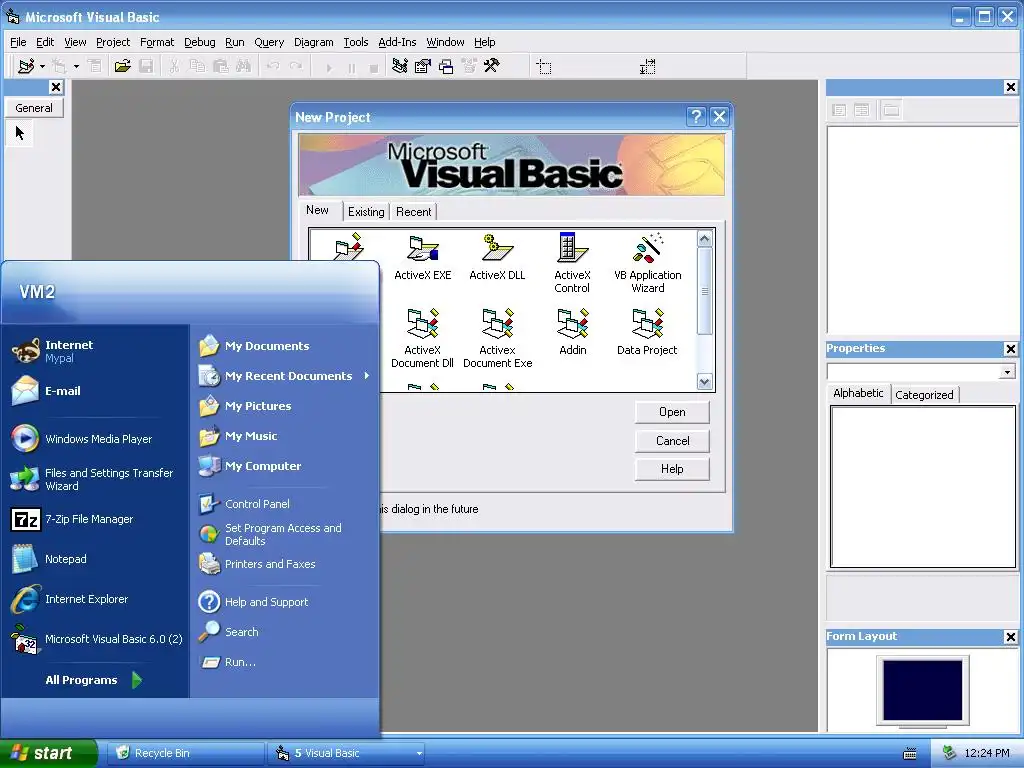The image size is (1024, 768).
Task: Click the Windows start button
Action: point(47,754)
